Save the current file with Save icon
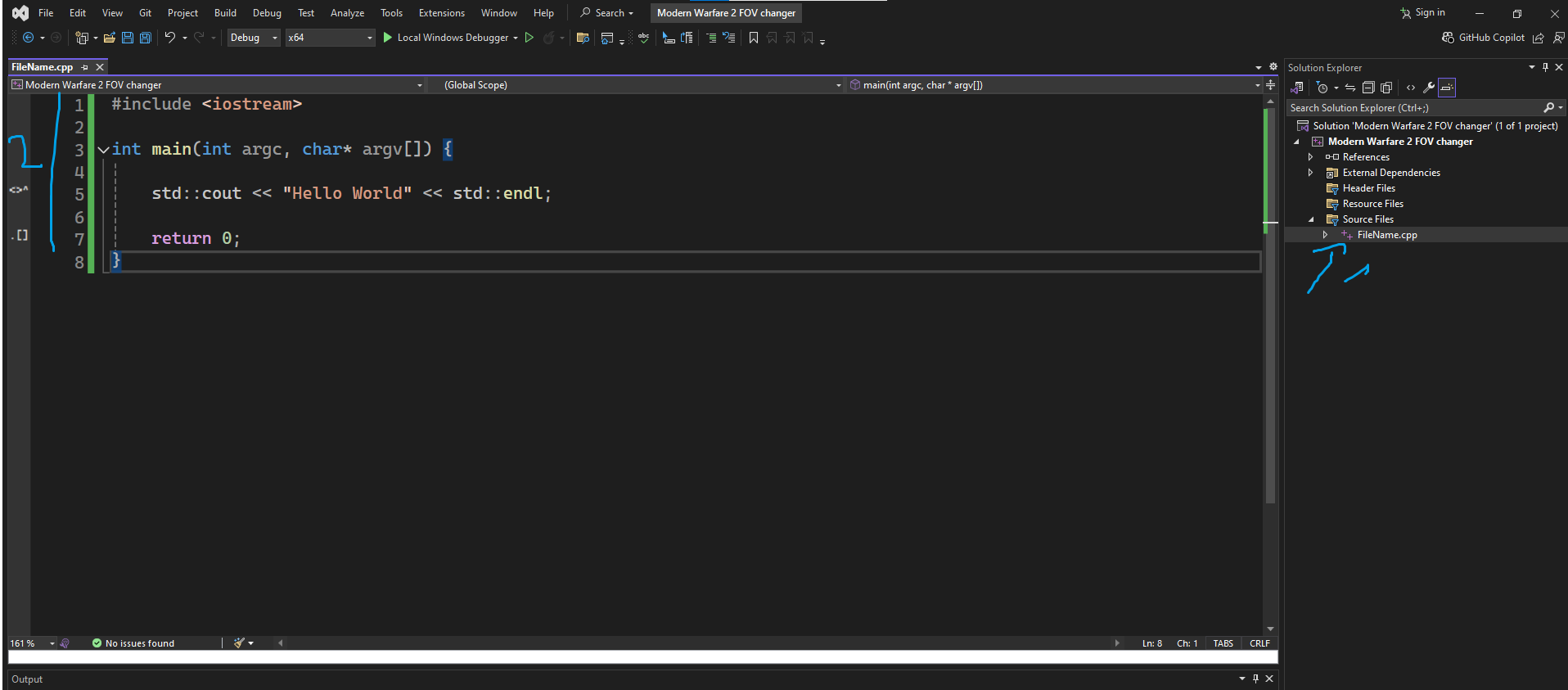Viewport: 1568px width, 690px height. click(128, 38)
